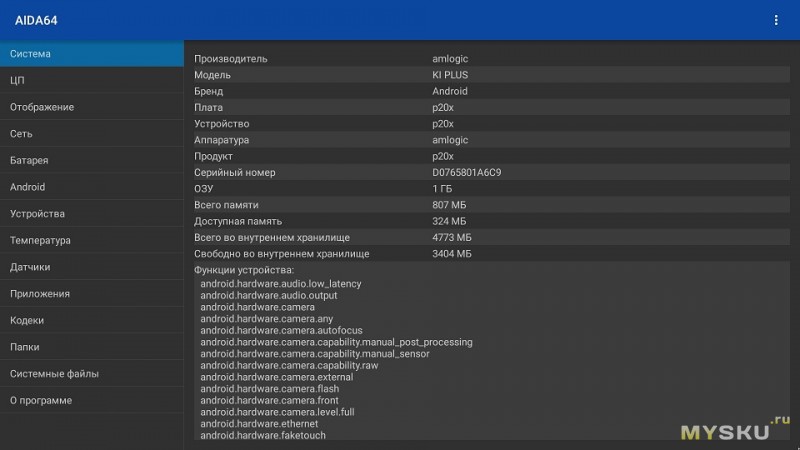Select the Серийный номер label

[235, 172]
